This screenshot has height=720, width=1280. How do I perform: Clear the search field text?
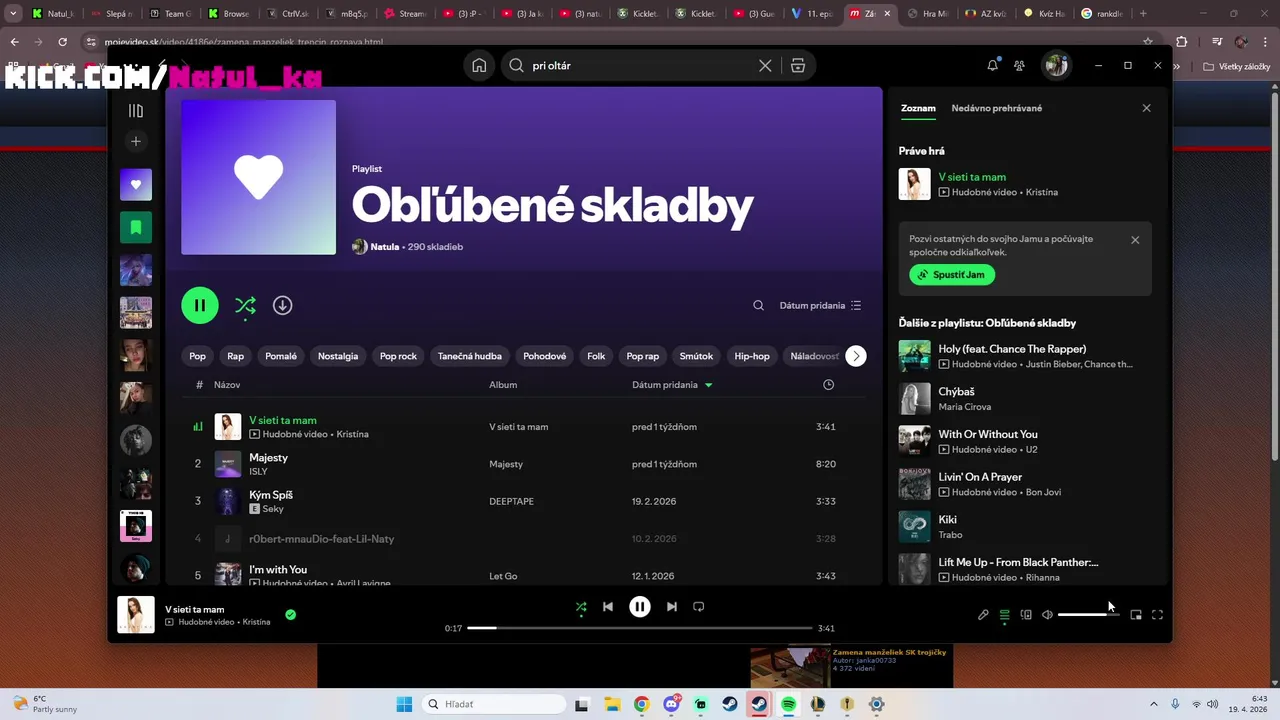click(x=765, y=65)
